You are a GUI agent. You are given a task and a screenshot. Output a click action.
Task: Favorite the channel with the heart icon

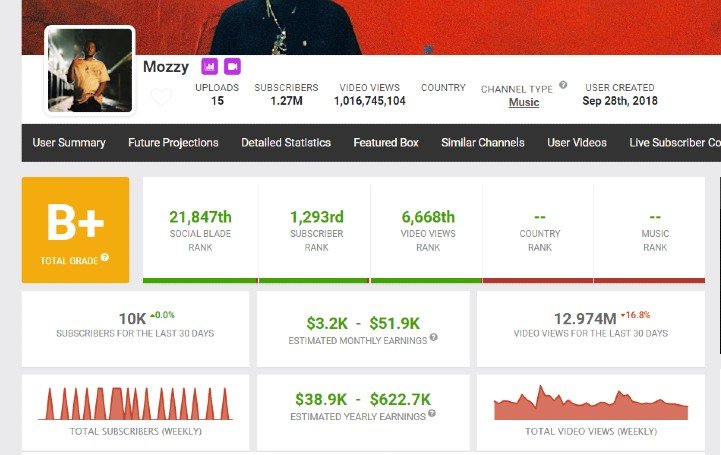[x=161, y=97]
